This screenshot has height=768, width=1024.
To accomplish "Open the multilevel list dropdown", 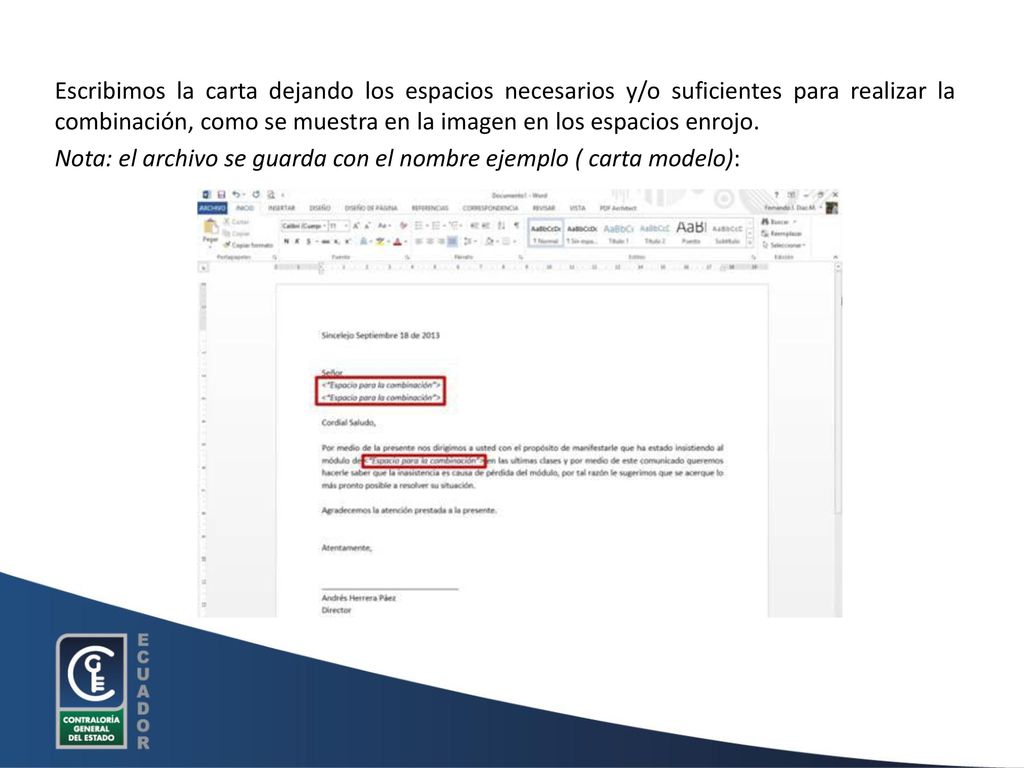I will click(460, 226).
